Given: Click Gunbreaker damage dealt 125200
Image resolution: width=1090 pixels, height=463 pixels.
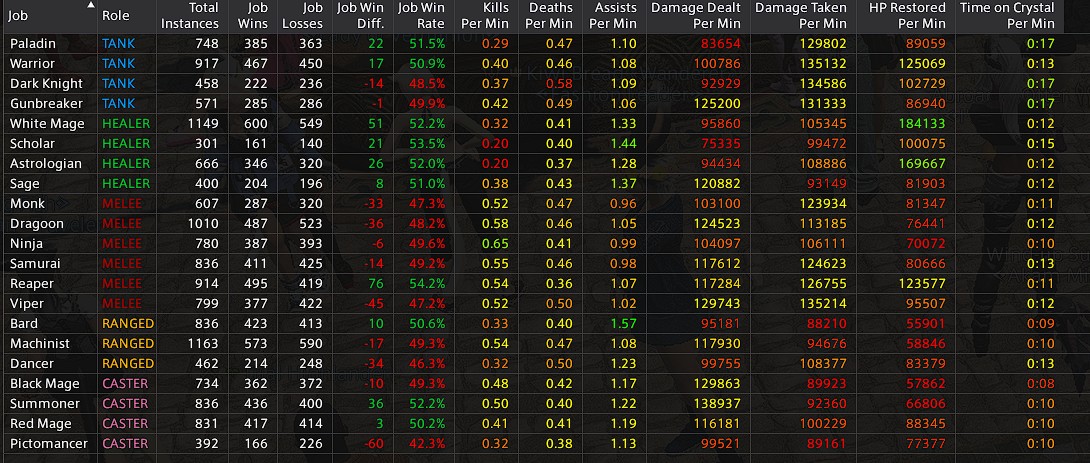Looking at the screenshot, I should [x=719, y=104].
